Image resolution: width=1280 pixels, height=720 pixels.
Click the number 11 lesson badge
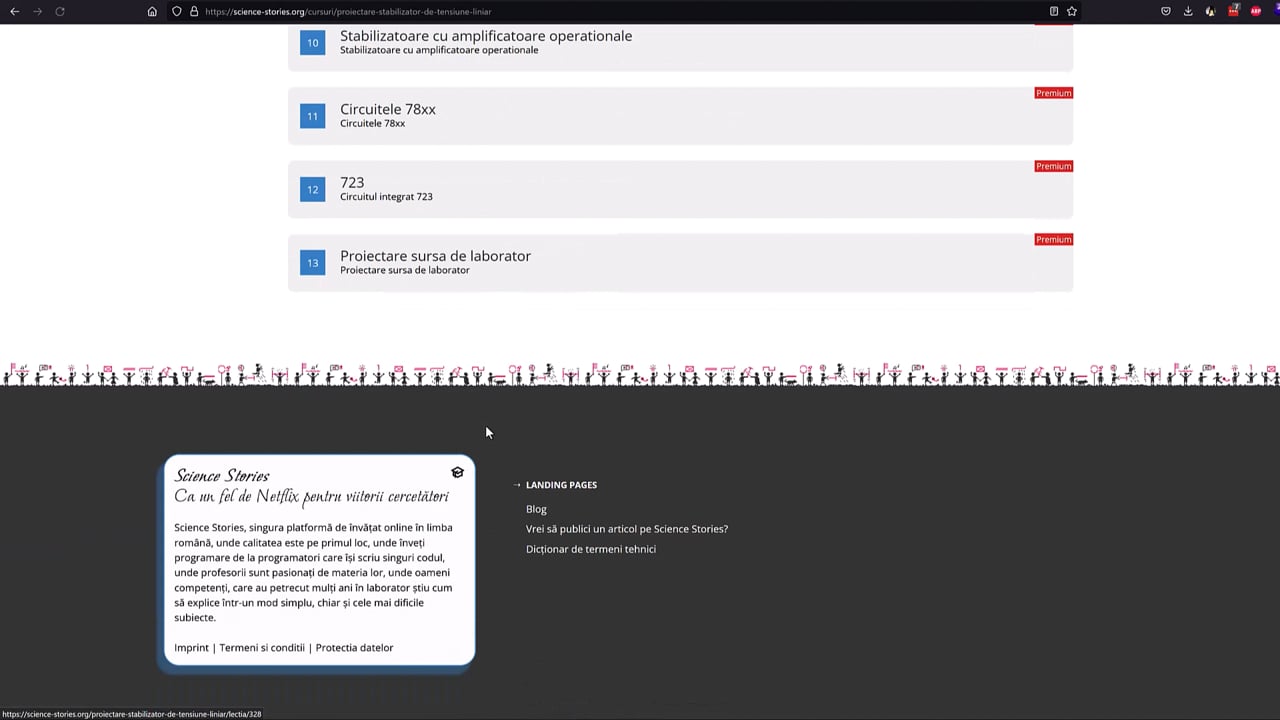[312, 116]
